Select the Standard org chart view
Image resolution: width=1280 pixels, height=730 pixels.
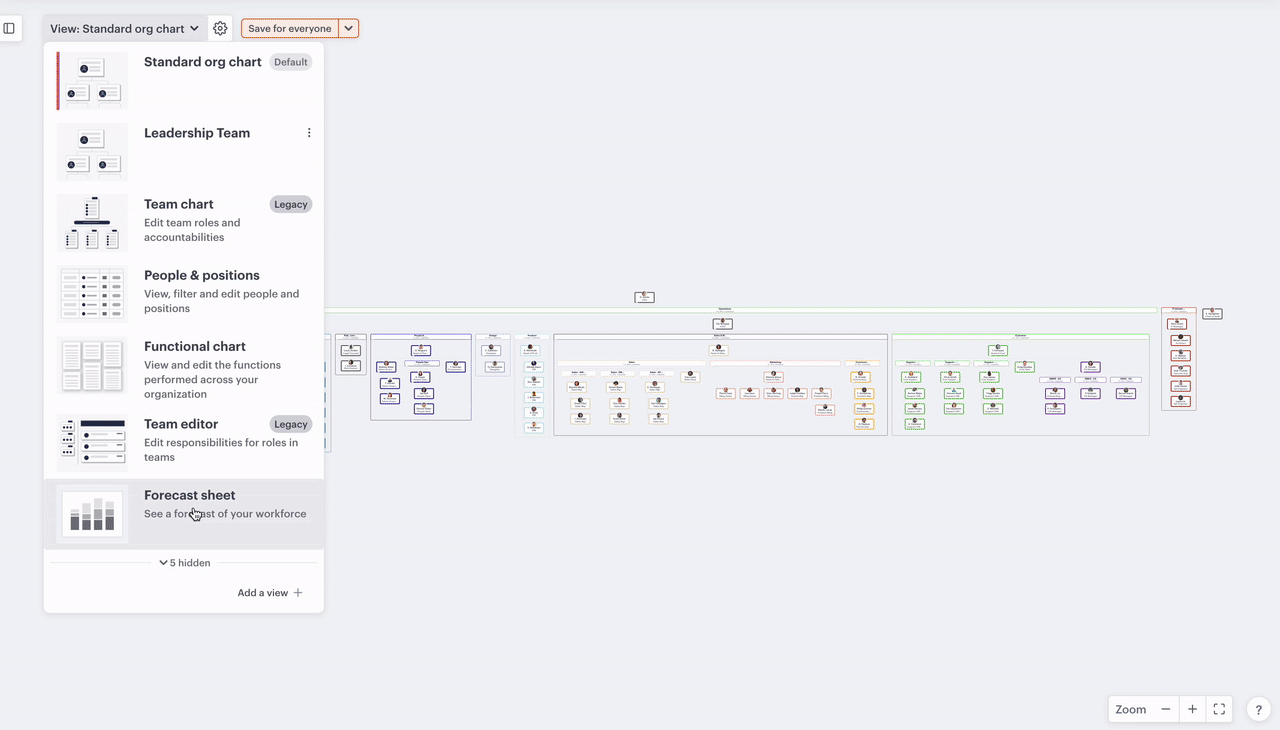202,62
